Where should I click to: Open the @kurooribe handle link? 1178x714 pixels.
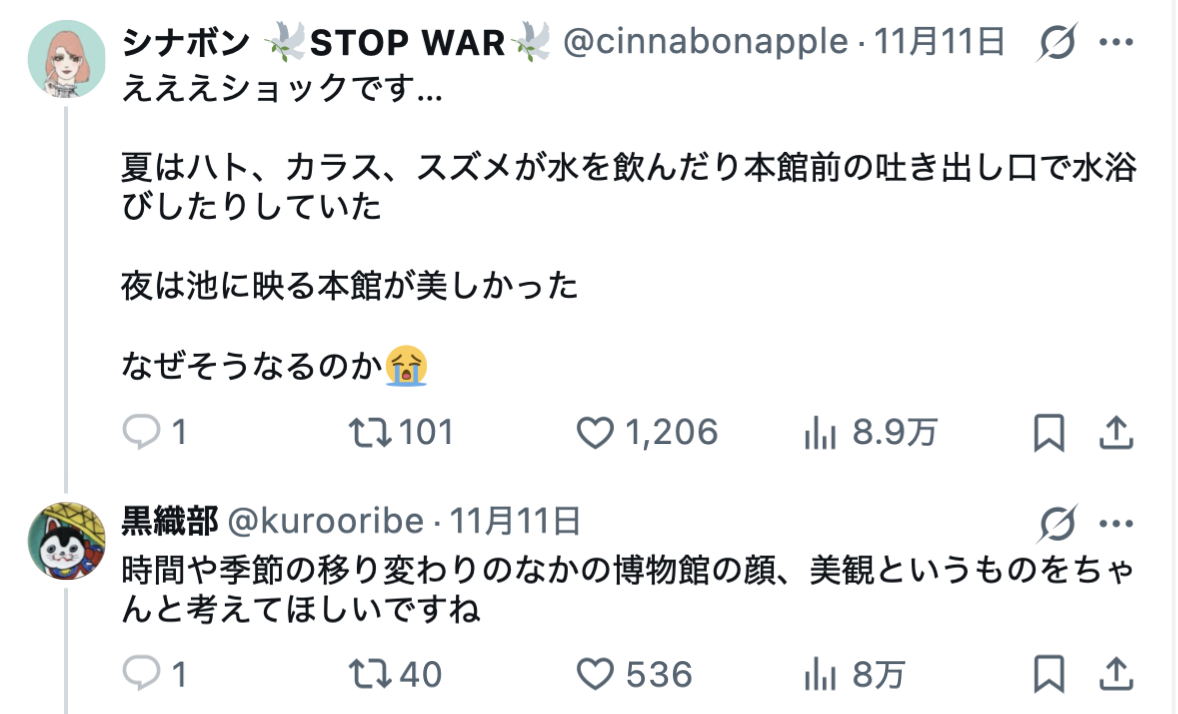(x=327, y=522)
